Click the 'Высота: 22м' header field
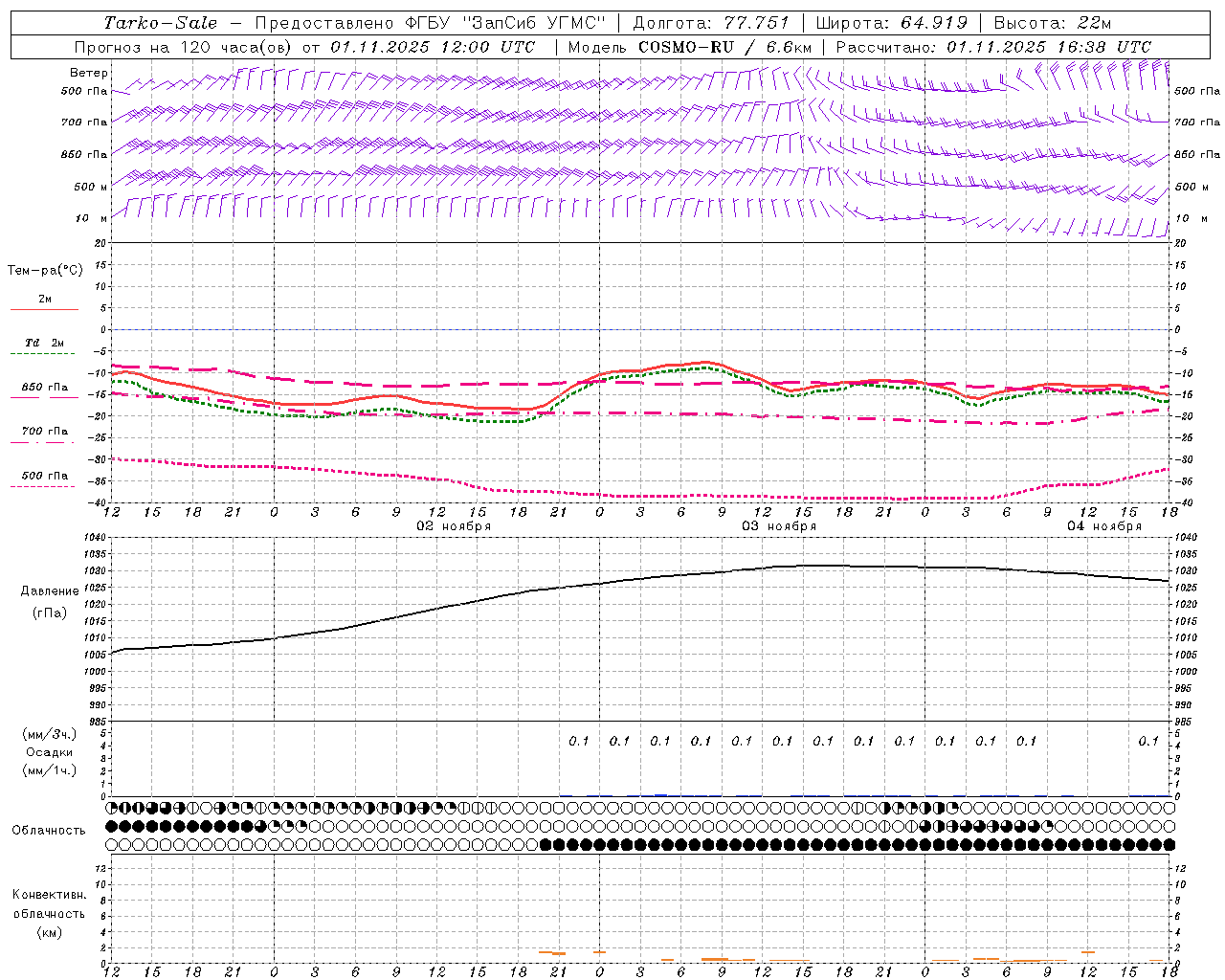The width and height of the screenshot is (1225, 980). (1052, 23)
